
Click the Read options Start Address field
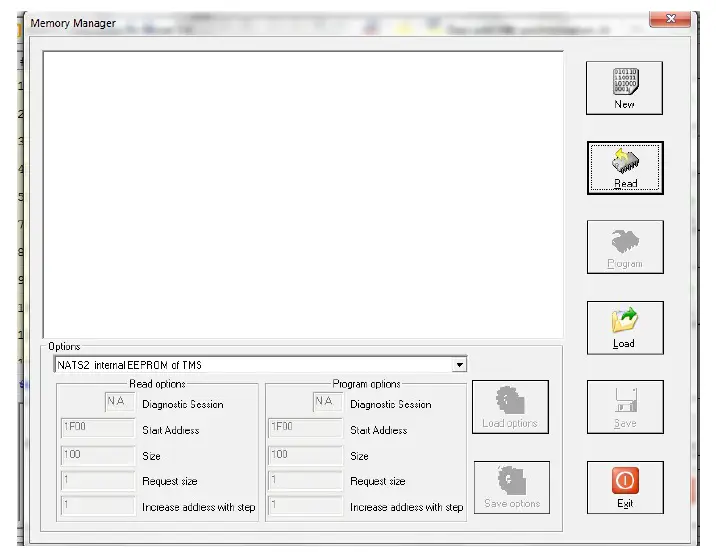pyautogui.click(x=98, y=428)
